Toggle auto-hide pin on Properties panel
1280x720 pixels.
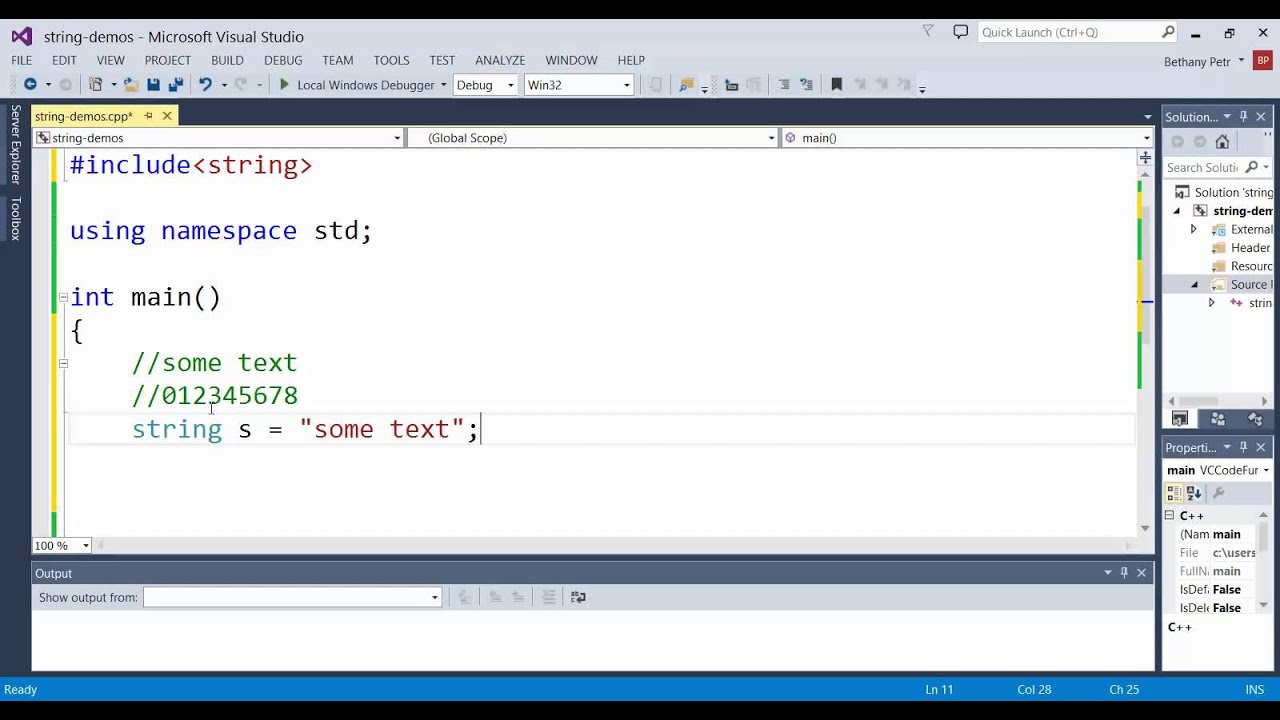pyautogui.click(x=1243, y=447)
